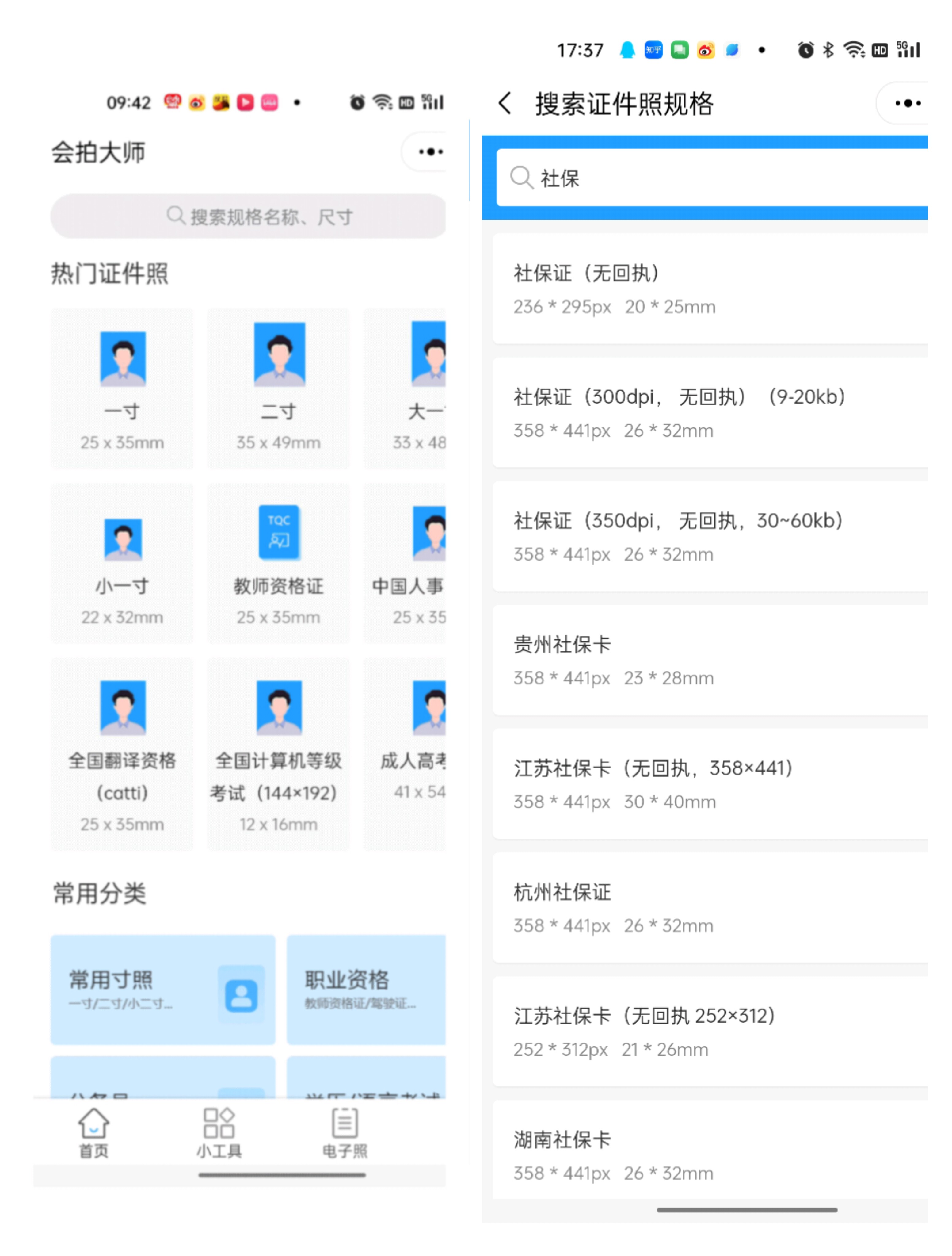Select 江苏社保卡（无回执，358×441）result
The width and height of the screenshot is (952, 1256).
pos(710,783)
